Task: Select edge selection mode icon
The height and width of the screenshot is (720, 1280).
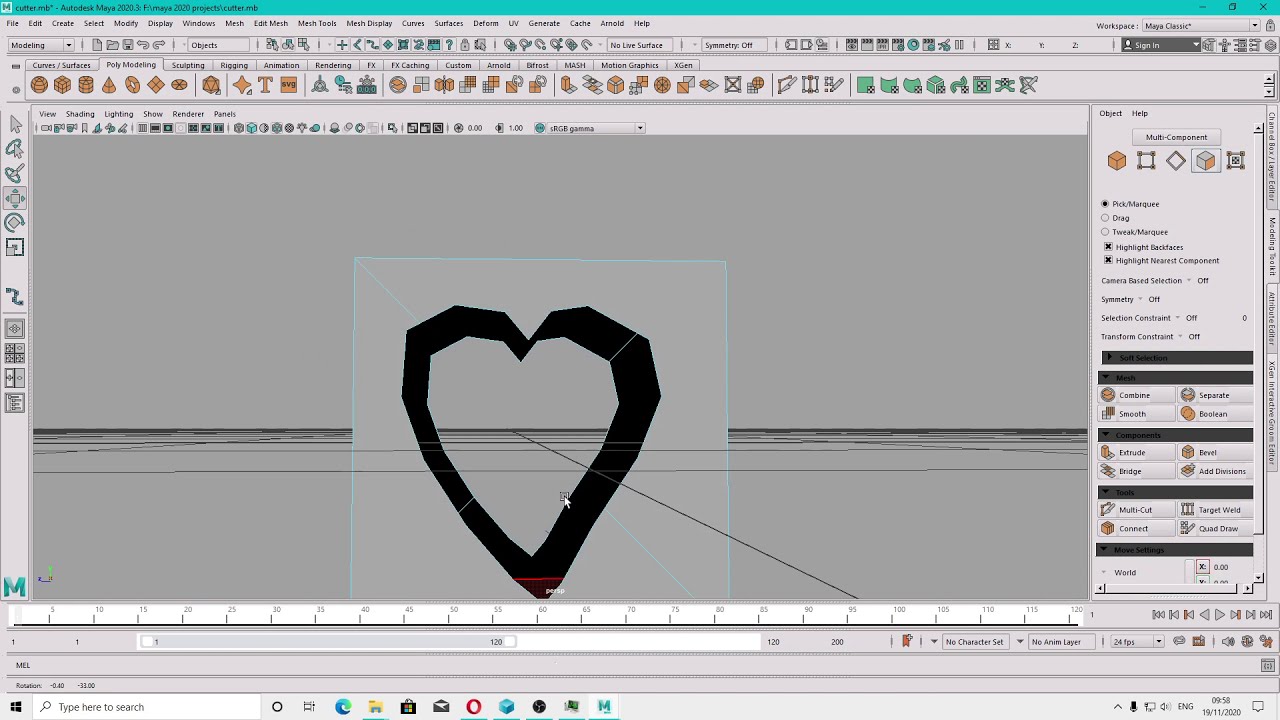Action: pyautogui.click(x=1176, y=161)
